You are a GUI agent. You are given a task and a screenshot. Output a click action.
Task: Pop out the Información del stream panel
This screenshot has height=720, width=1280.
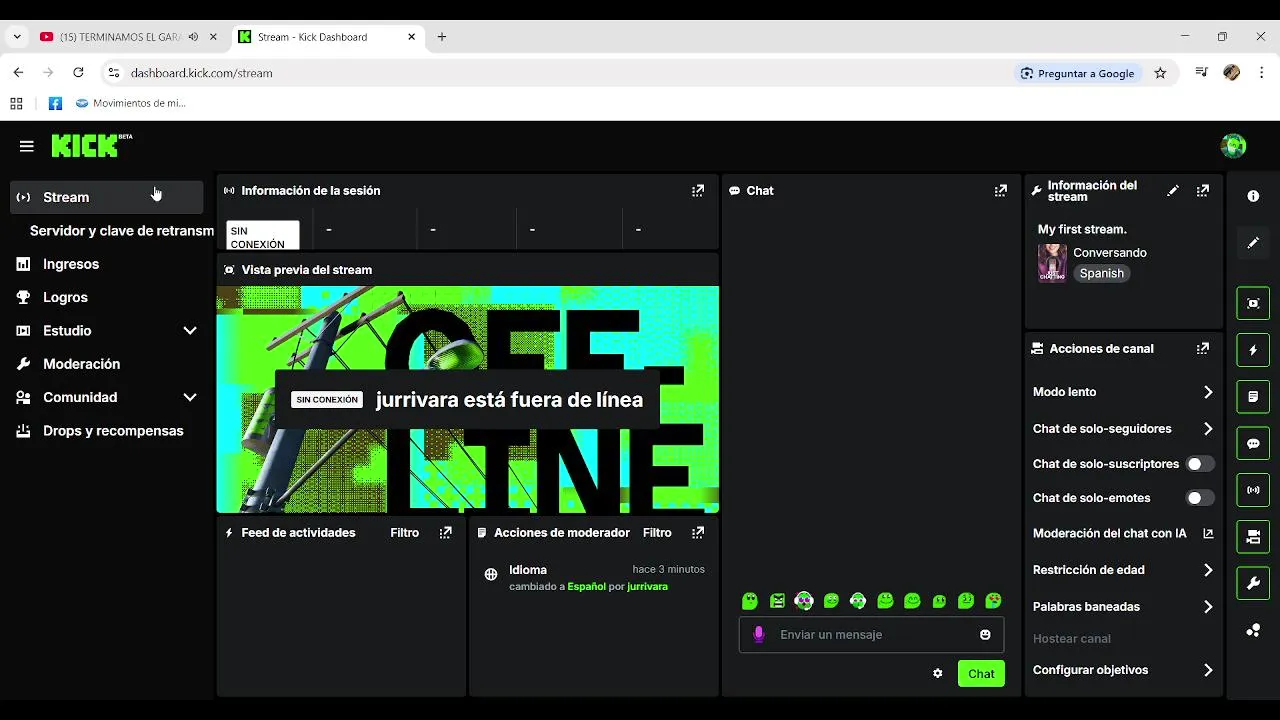(1203, 190)
